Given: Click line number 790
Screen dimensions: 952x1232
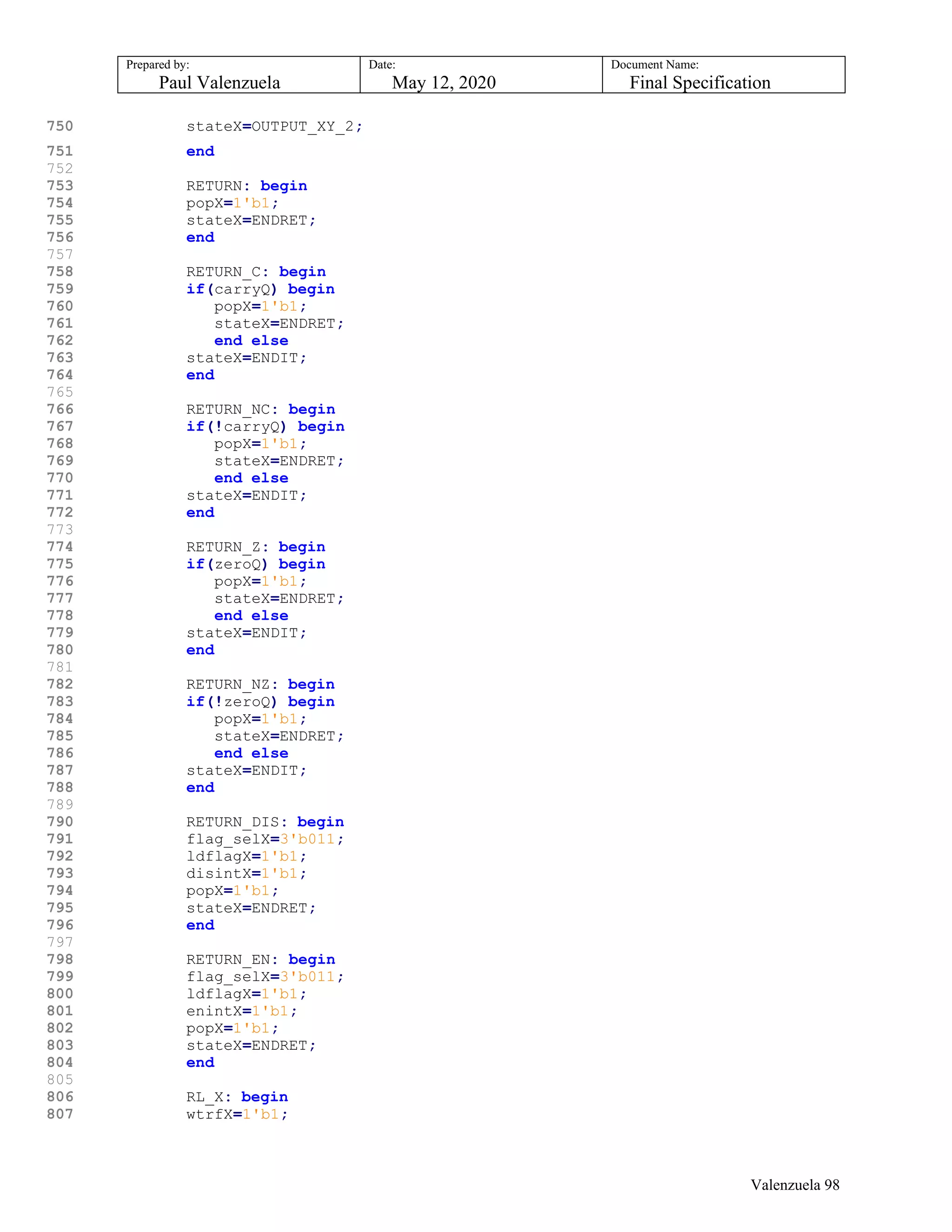Looking at the screenshot, I should pos(60,821).
